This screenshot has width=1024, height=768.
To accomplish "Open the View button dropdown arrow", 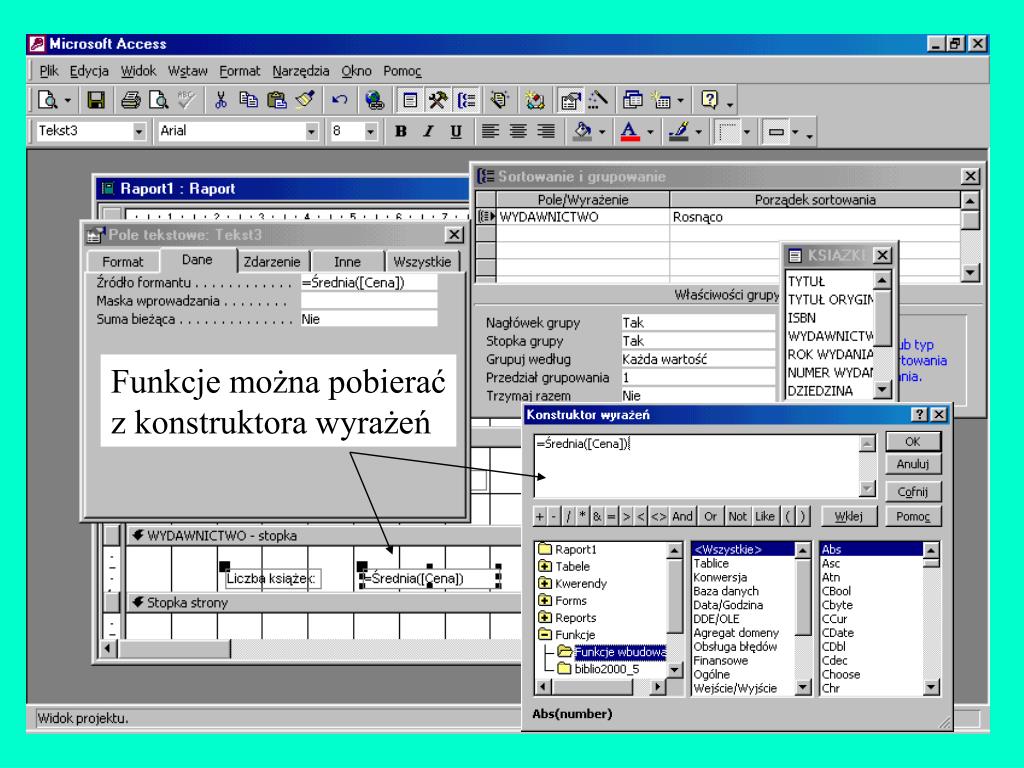I will [x=68, y=101].
